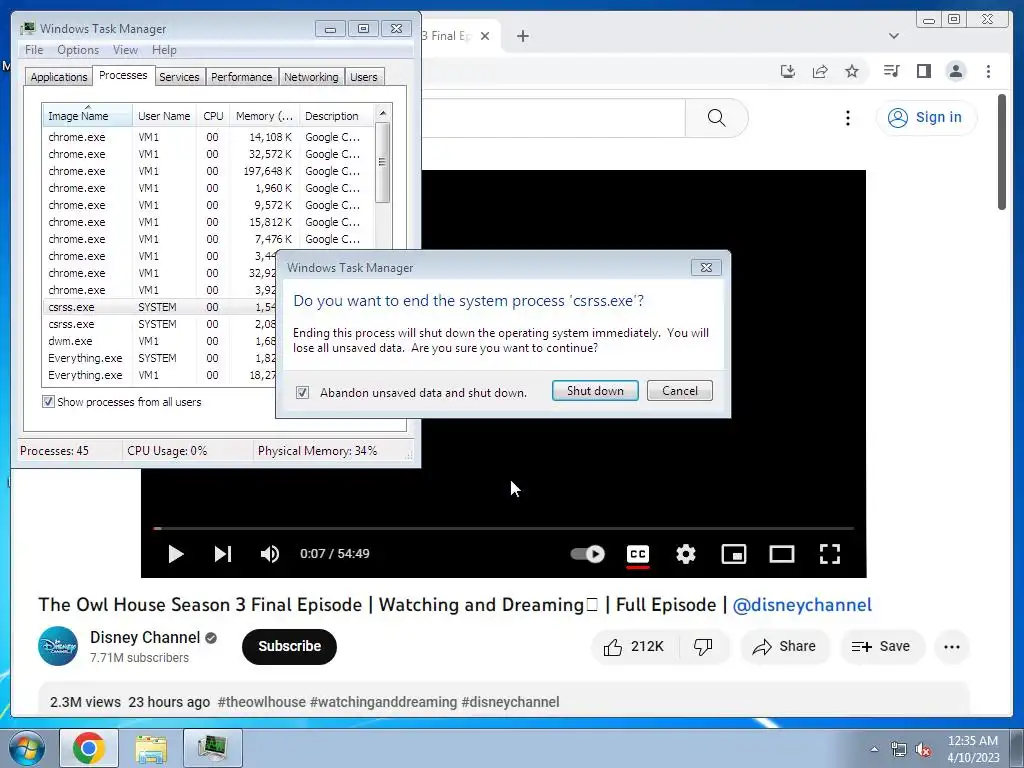Switch to theater mode

782,554
